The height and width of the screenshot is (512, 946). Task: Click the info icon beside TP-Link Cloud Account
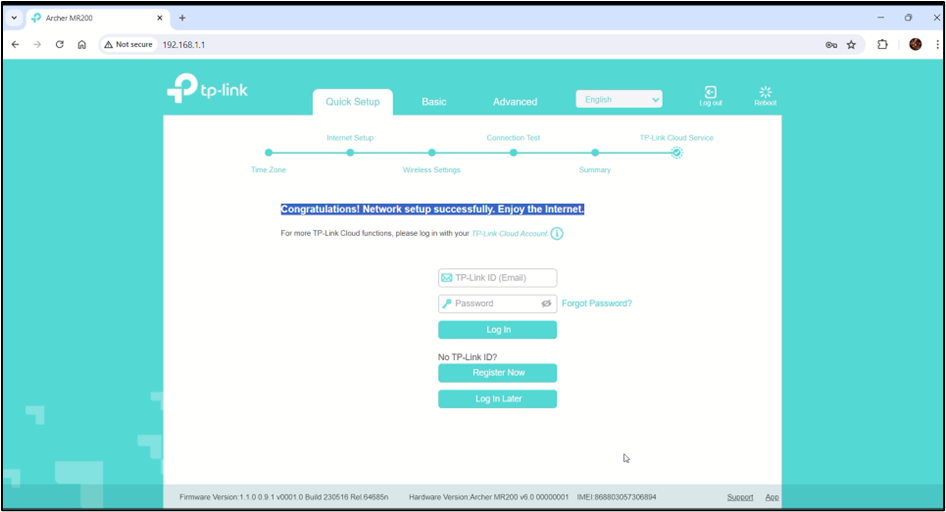pos(557,234)
